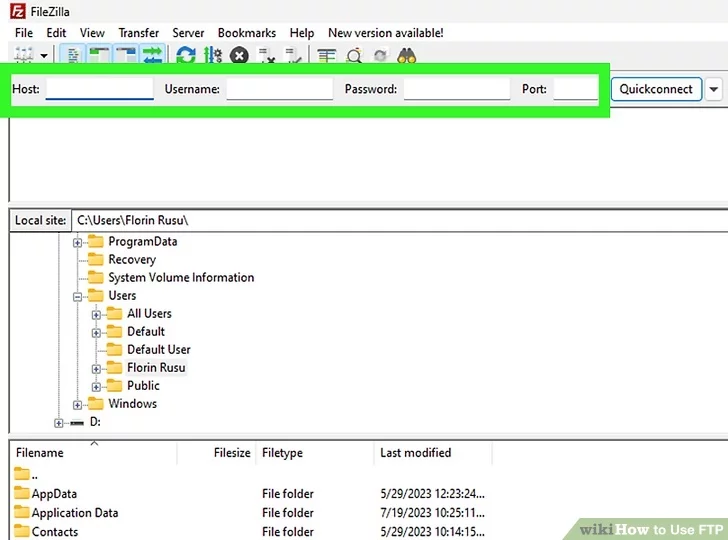Expand the All Users folder node
Screen dimensions: 728x540
96,315
